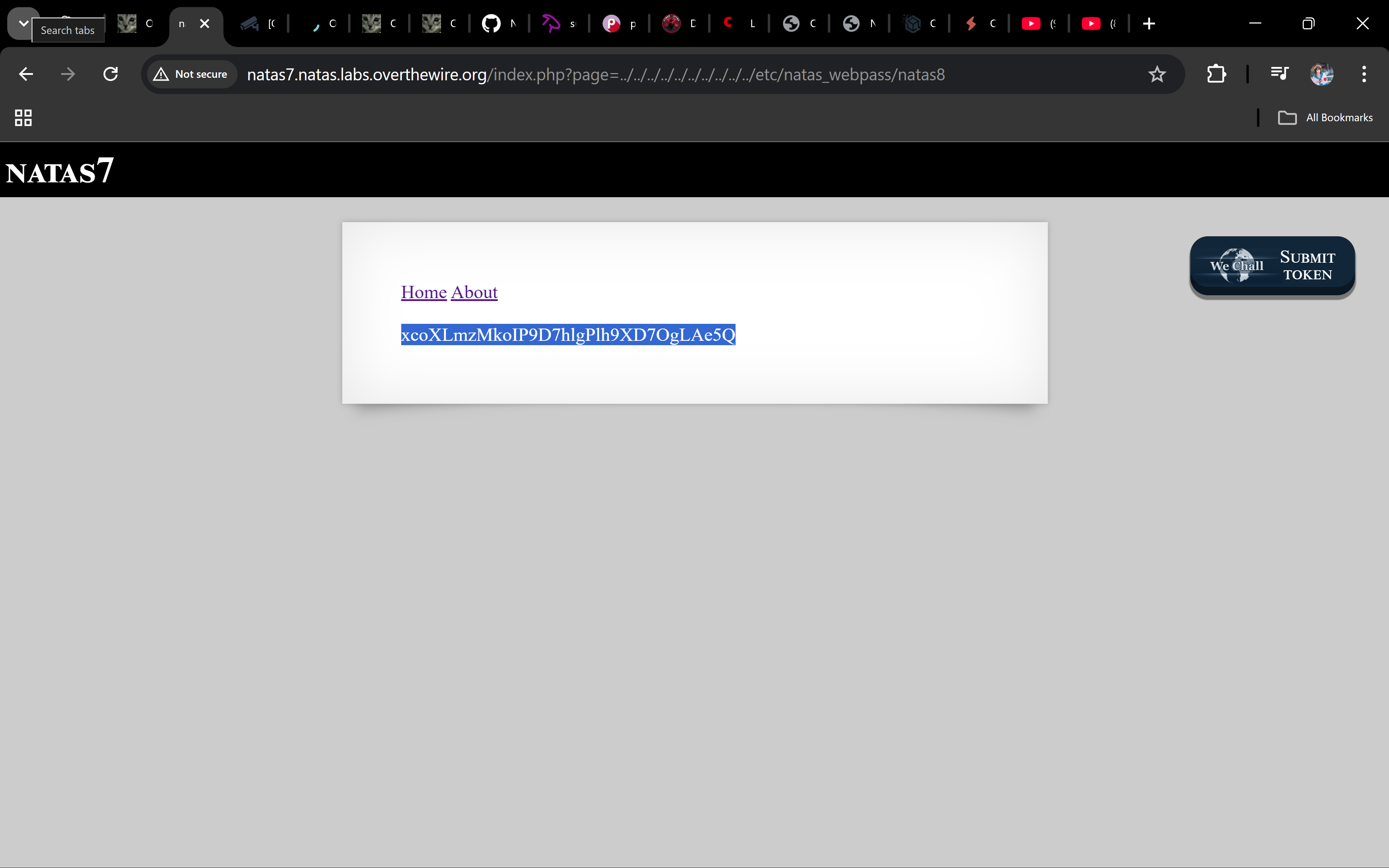
Task: Expand the All Bookmarks folder
Action: click(1325, 118)
